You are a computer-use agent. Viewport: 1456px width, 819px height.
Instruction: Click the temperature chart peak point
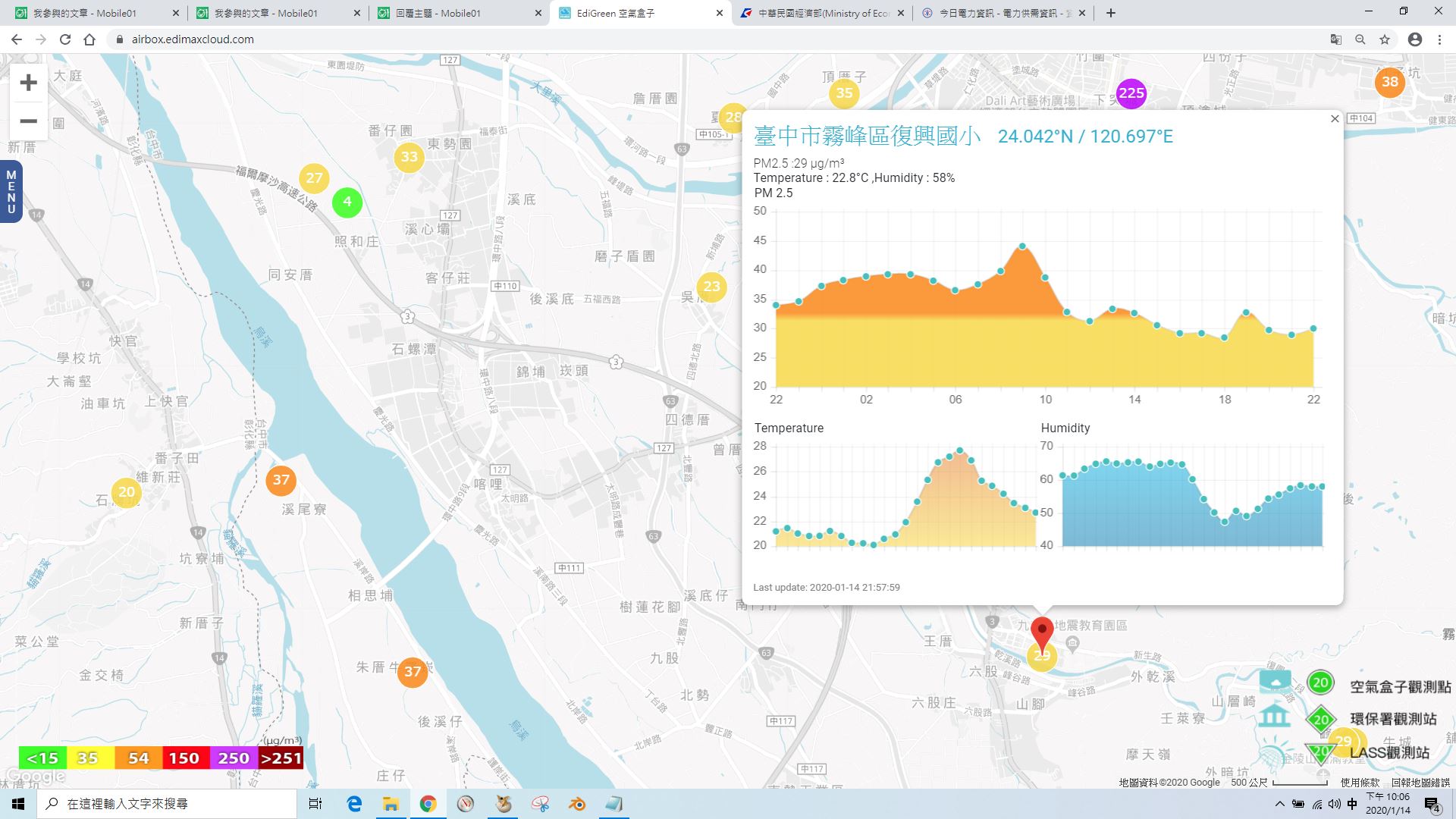(x=960, y=450)
